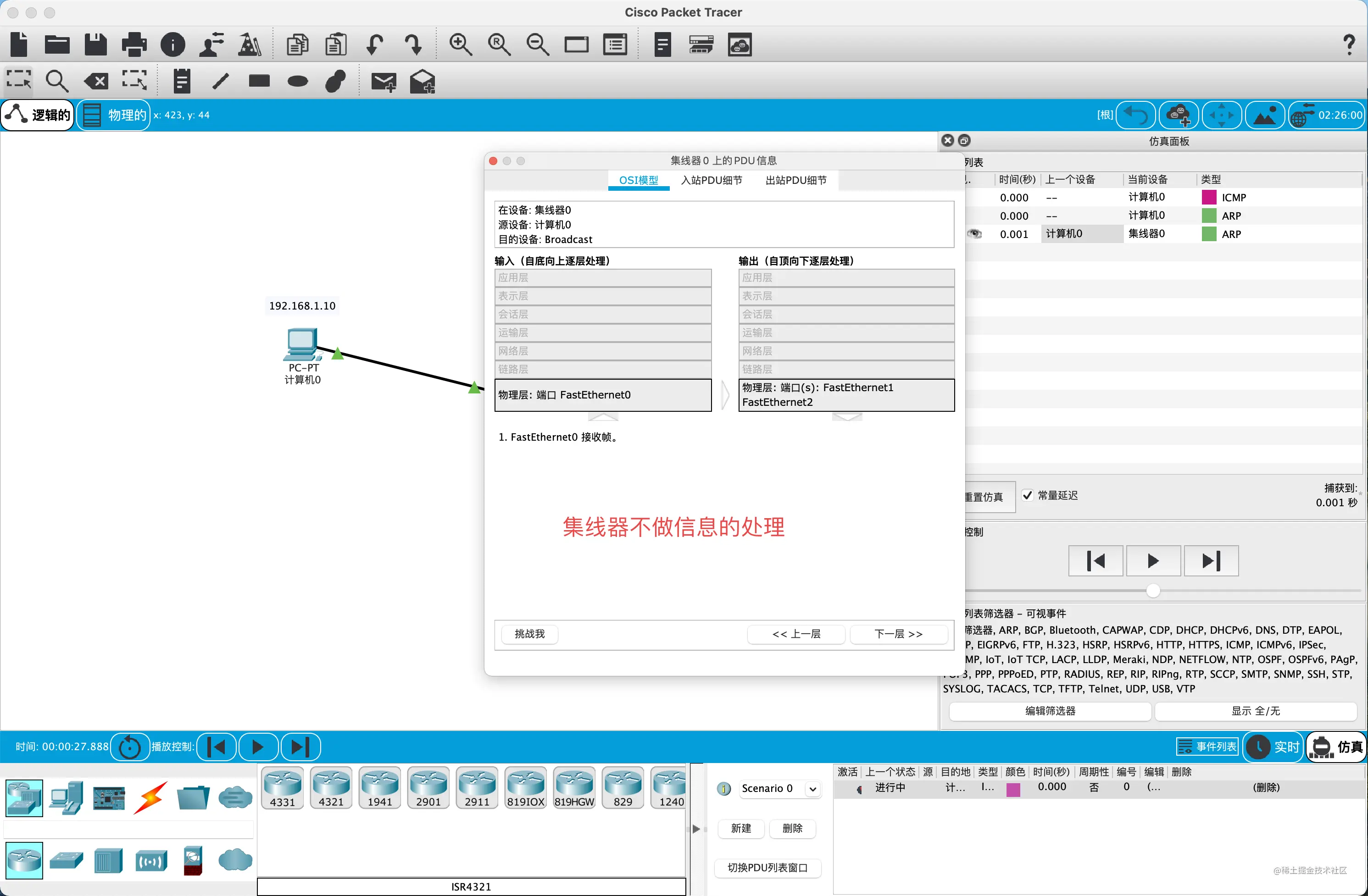Click Edit Filters button
The image size is (1368, 896).
[x=1050, y=710]
